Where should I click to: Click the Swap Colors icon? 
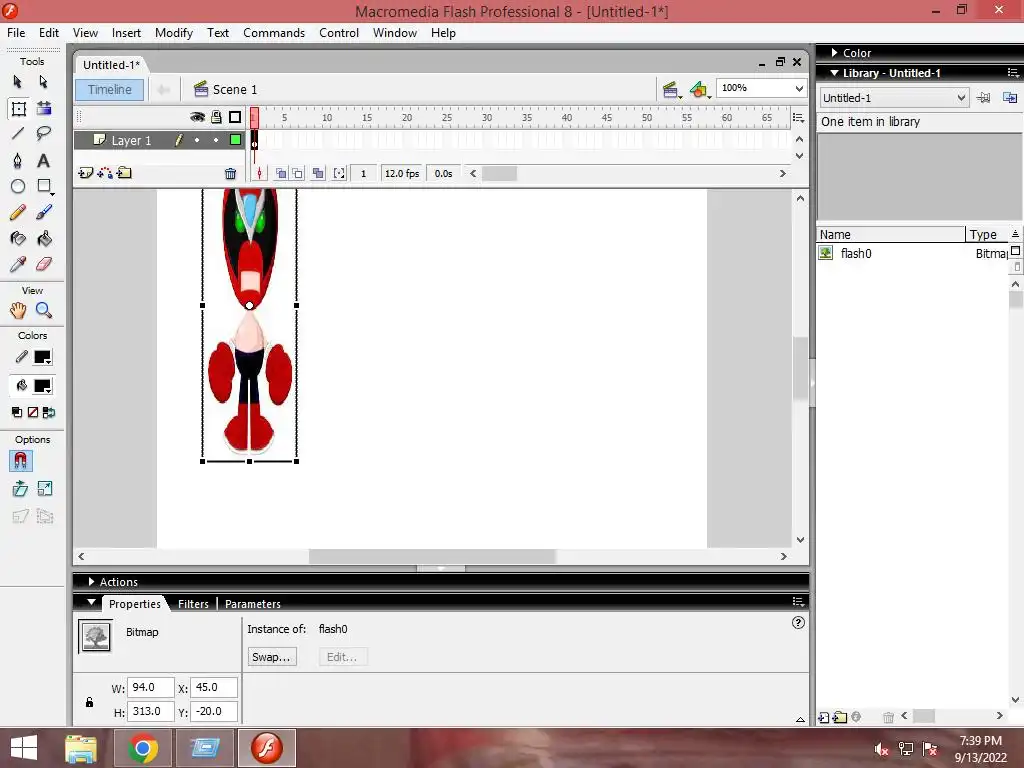pos(49,413)
